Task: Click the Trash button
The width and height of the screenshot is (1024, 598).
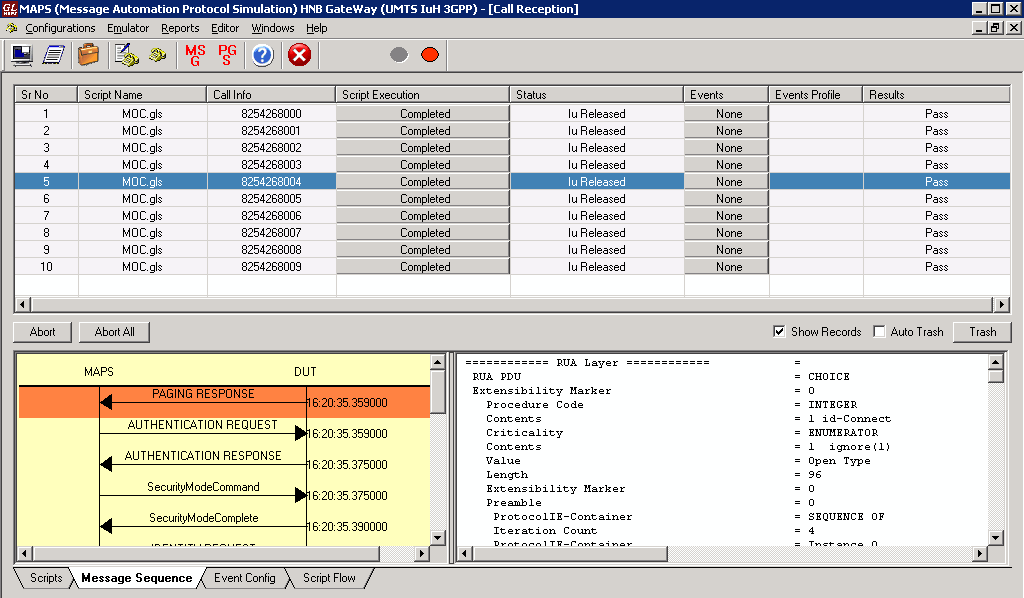Action: click(983, 332)
